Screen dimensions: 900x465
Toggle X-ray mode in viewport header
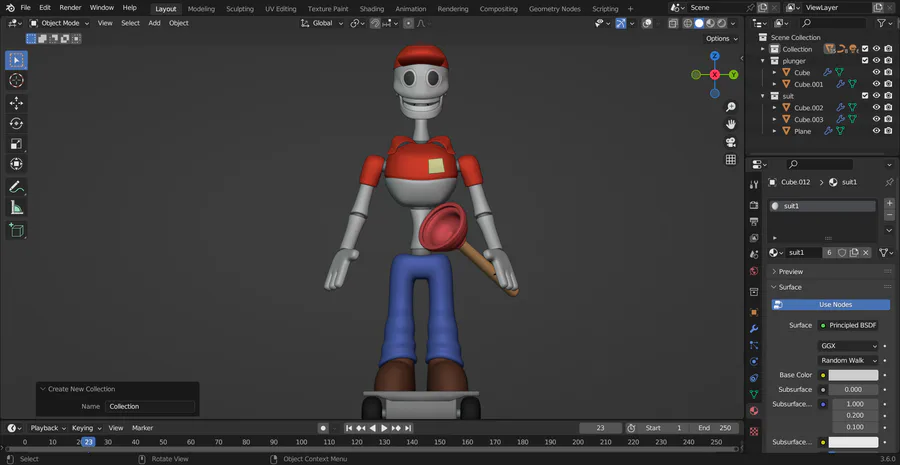[x=673, y=24]
